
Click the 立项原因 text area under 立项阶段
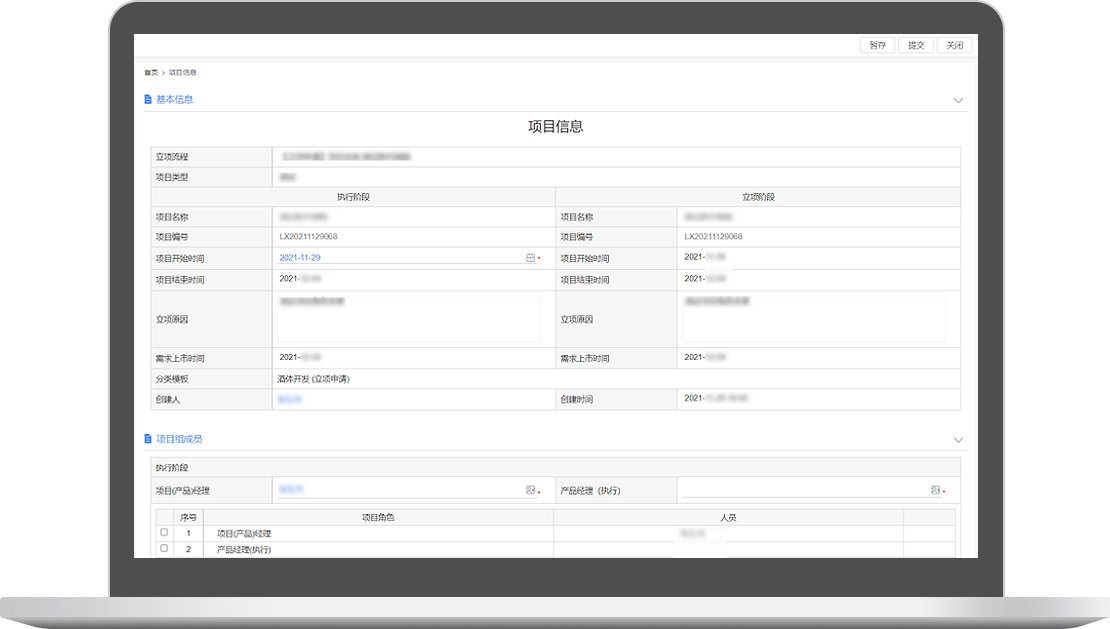pos(813,319)
